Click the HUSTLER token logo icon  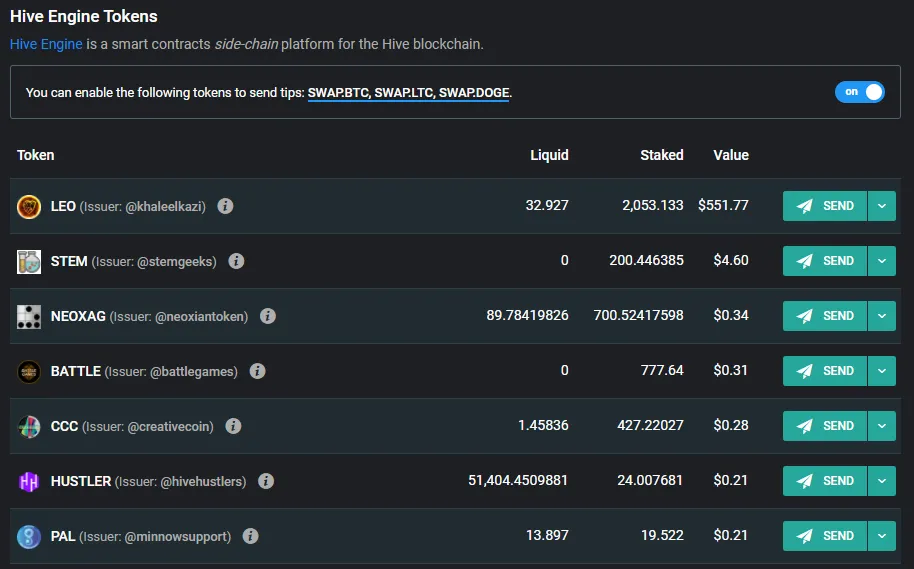(x=29, y=482)
